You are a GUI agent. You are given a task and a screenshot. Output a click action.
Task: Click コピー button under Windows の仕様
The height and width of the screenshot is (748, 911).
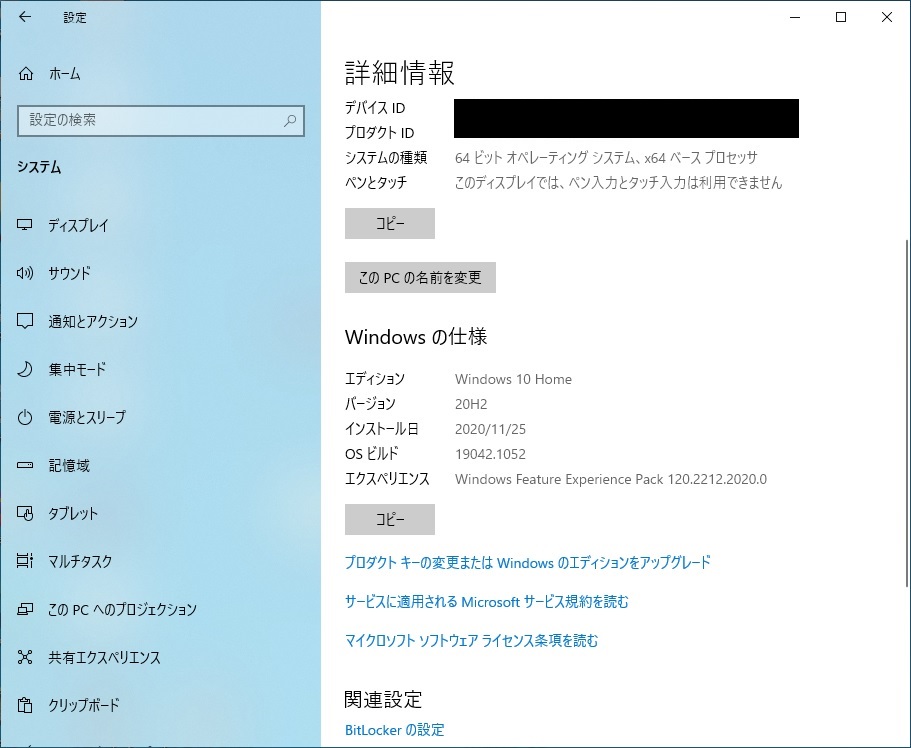(x=390, y=519)
